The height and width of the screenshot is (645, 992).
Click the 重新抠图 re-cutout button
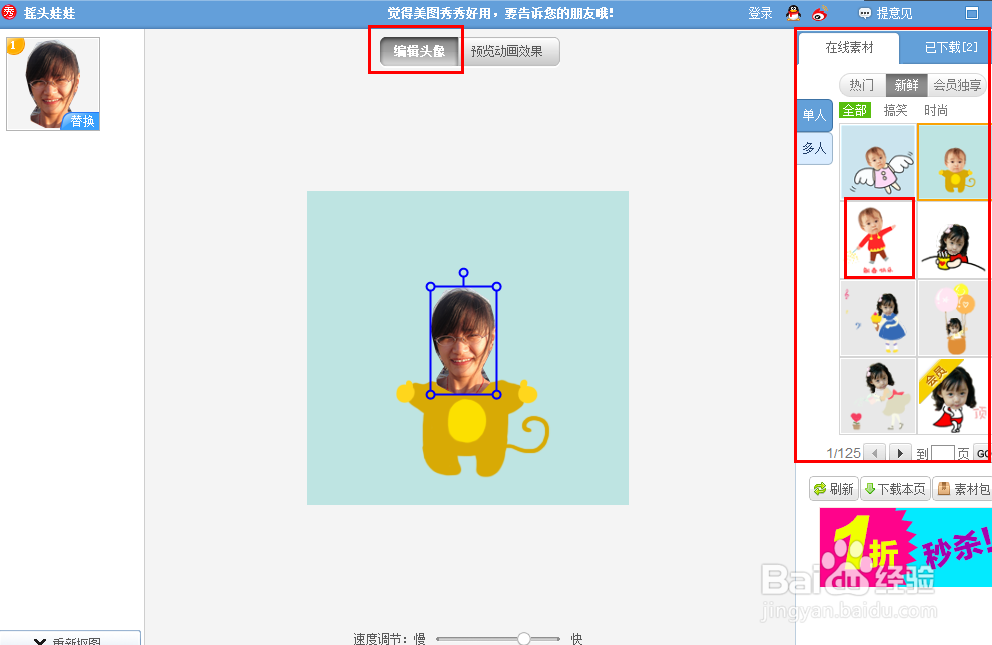[x=70, y=639]
